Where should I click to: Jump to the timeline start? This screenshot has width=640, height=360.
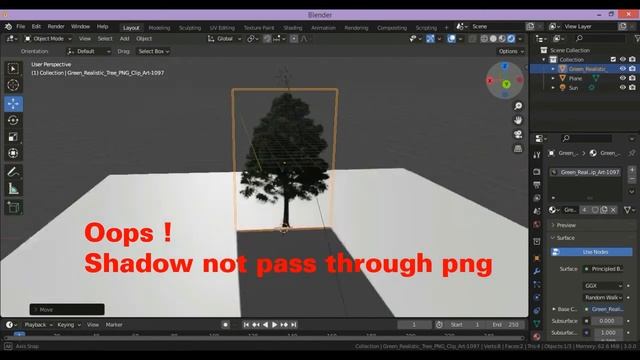coord(246,324)
